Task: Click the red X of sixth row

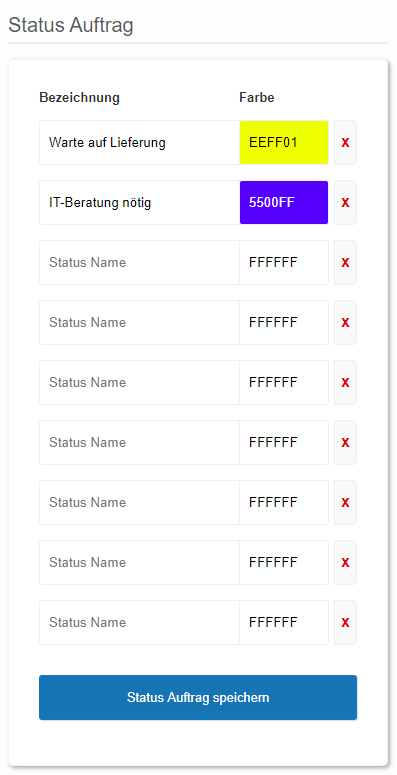Action: point(345,442)
